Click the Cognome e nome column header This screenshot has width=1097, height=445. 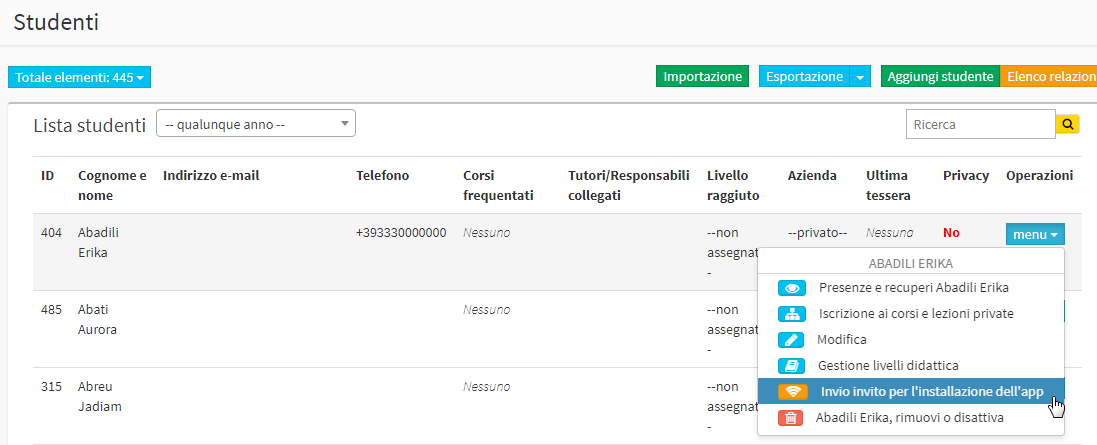coord(112,185)
